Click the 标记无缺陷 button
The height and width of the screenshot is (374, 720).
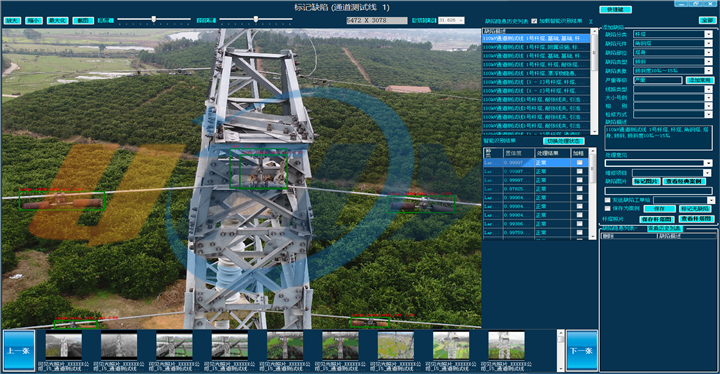pyautogui.click(x=695, y=209)
